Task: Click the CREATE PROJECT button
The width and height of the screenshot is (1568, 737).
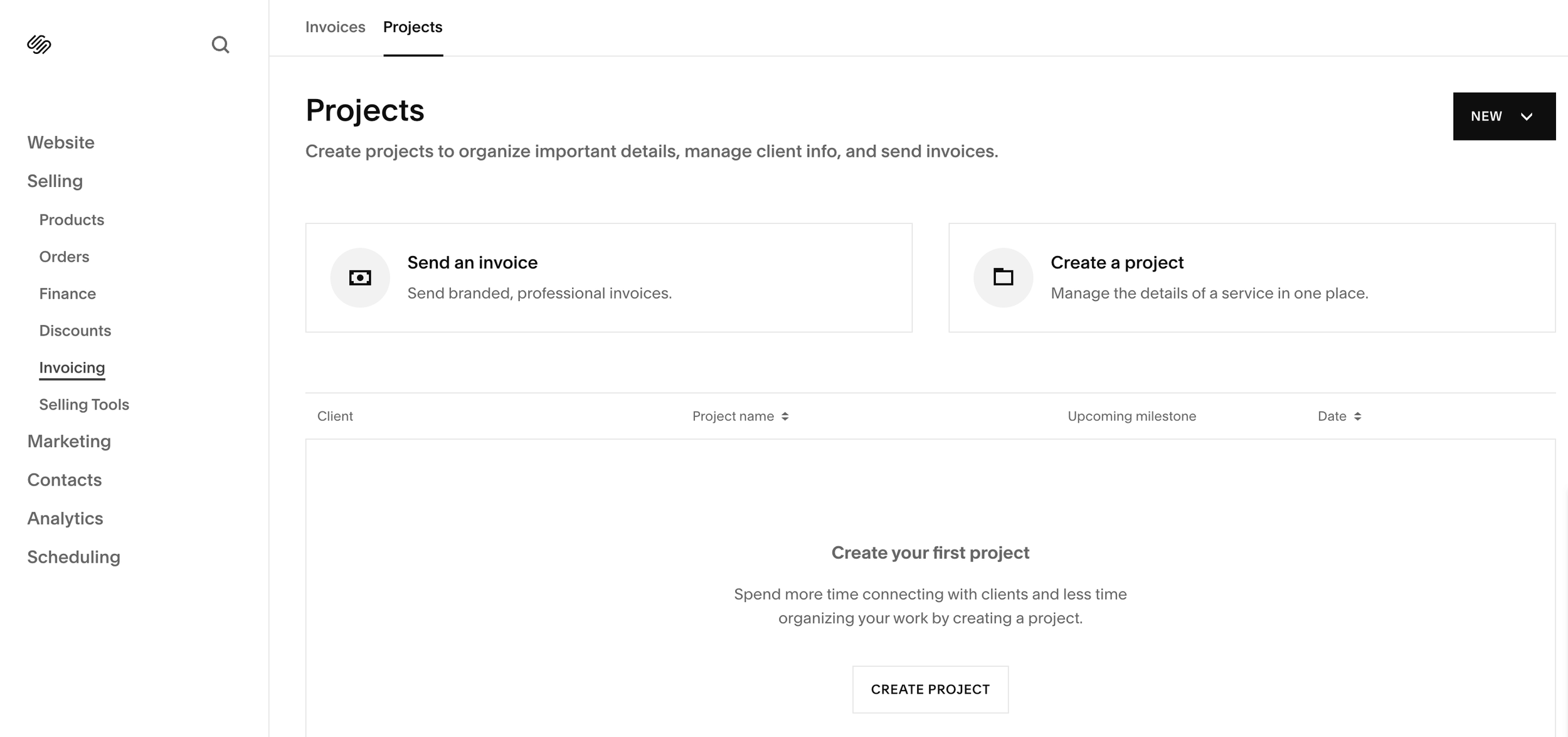Action: click(x=930, y=689)
